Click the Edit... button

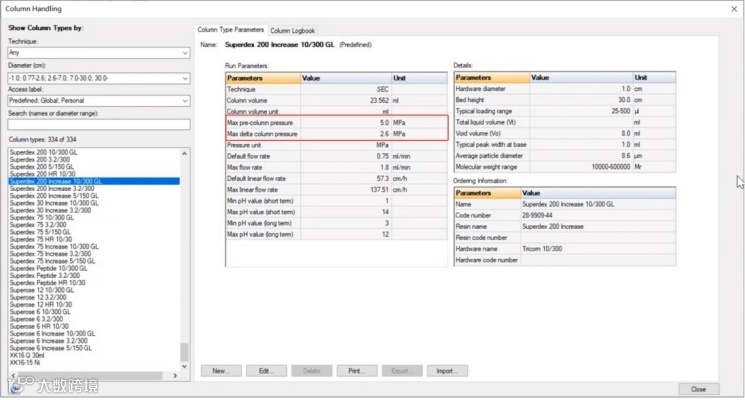[x=266, y=371]
